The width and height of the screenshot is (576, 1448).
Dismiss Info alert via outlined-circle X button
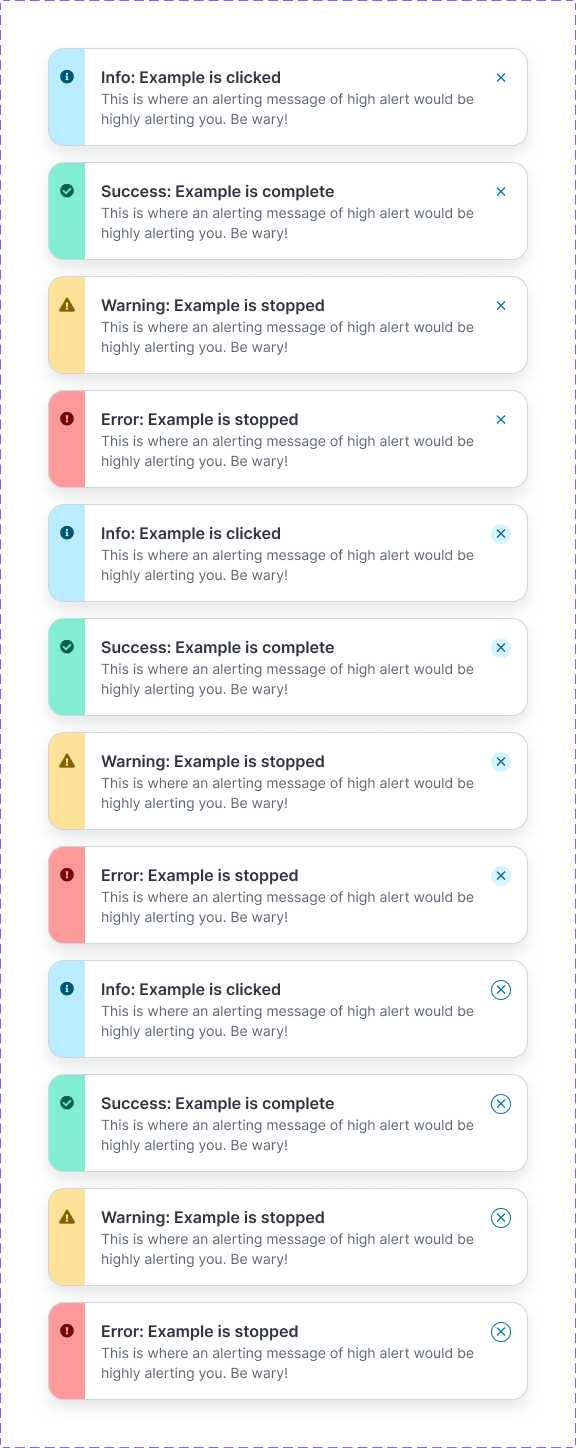pyautogui.click(x=501, y=989)
